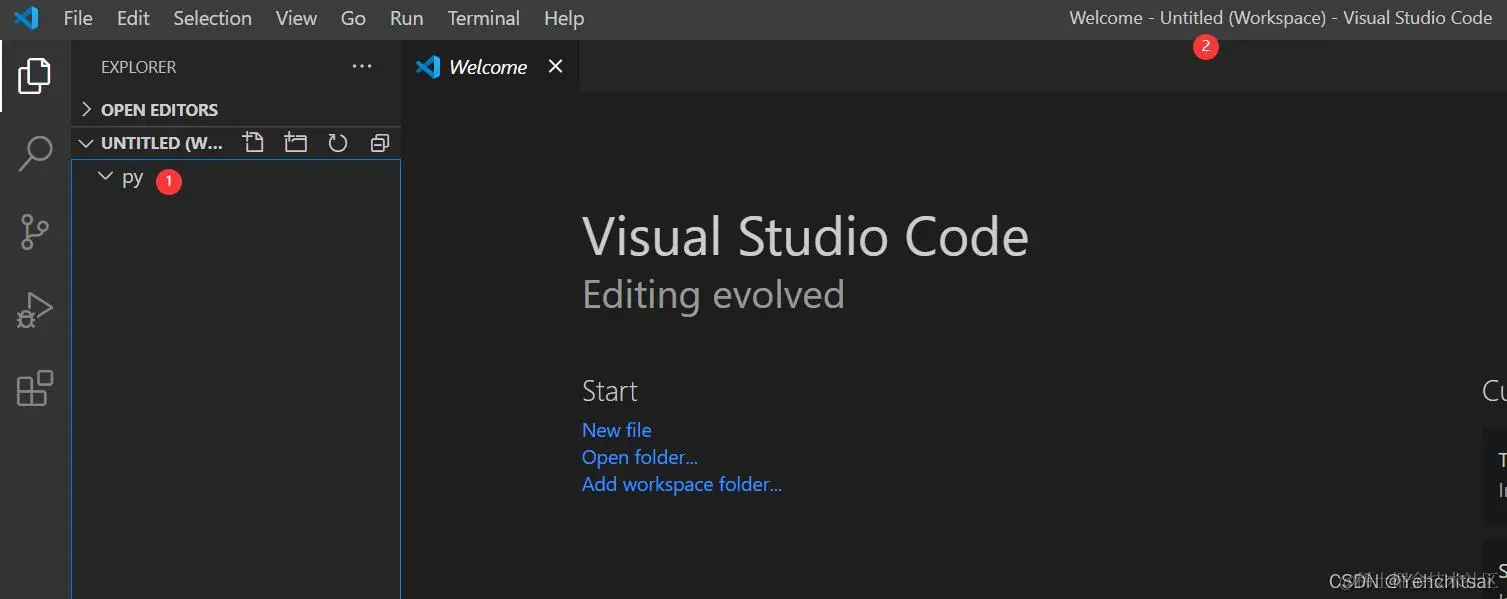
Task: Open the Run menu
Action: tap(407, 18)
